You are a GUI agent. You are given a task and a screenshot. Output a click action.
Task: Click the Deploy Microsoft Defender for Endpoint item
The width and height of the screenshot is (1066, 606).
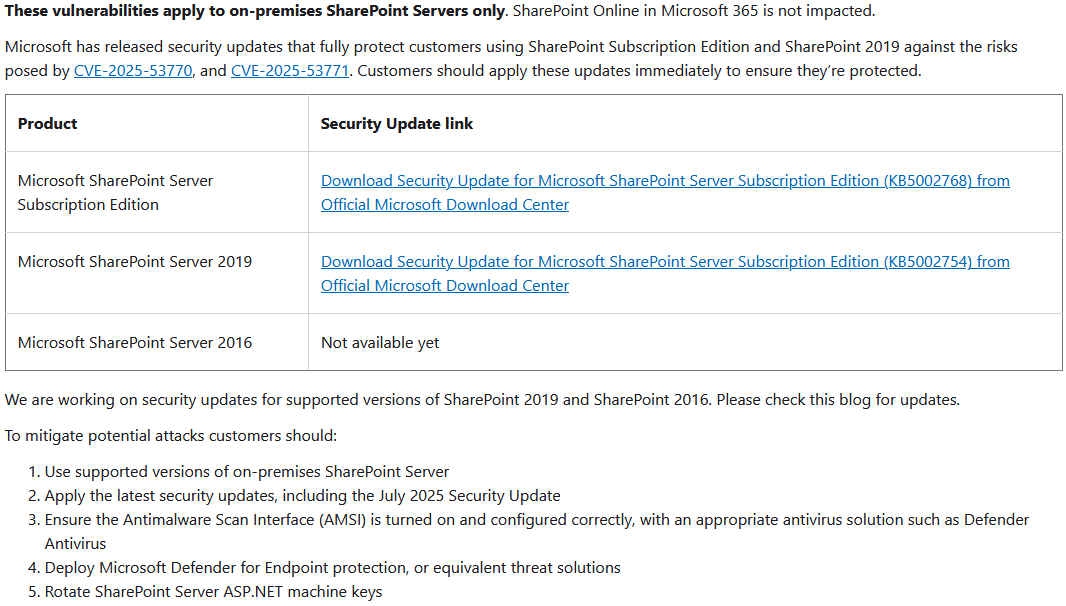[x=332, y=568]
